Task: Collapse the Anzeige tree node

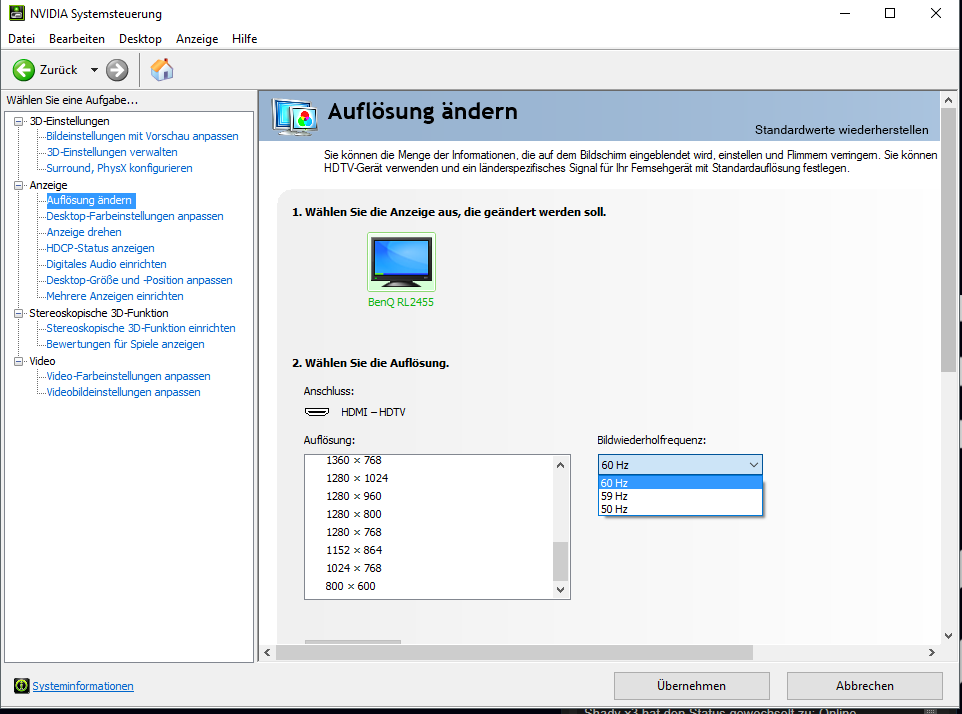Action: click(18, 185)
